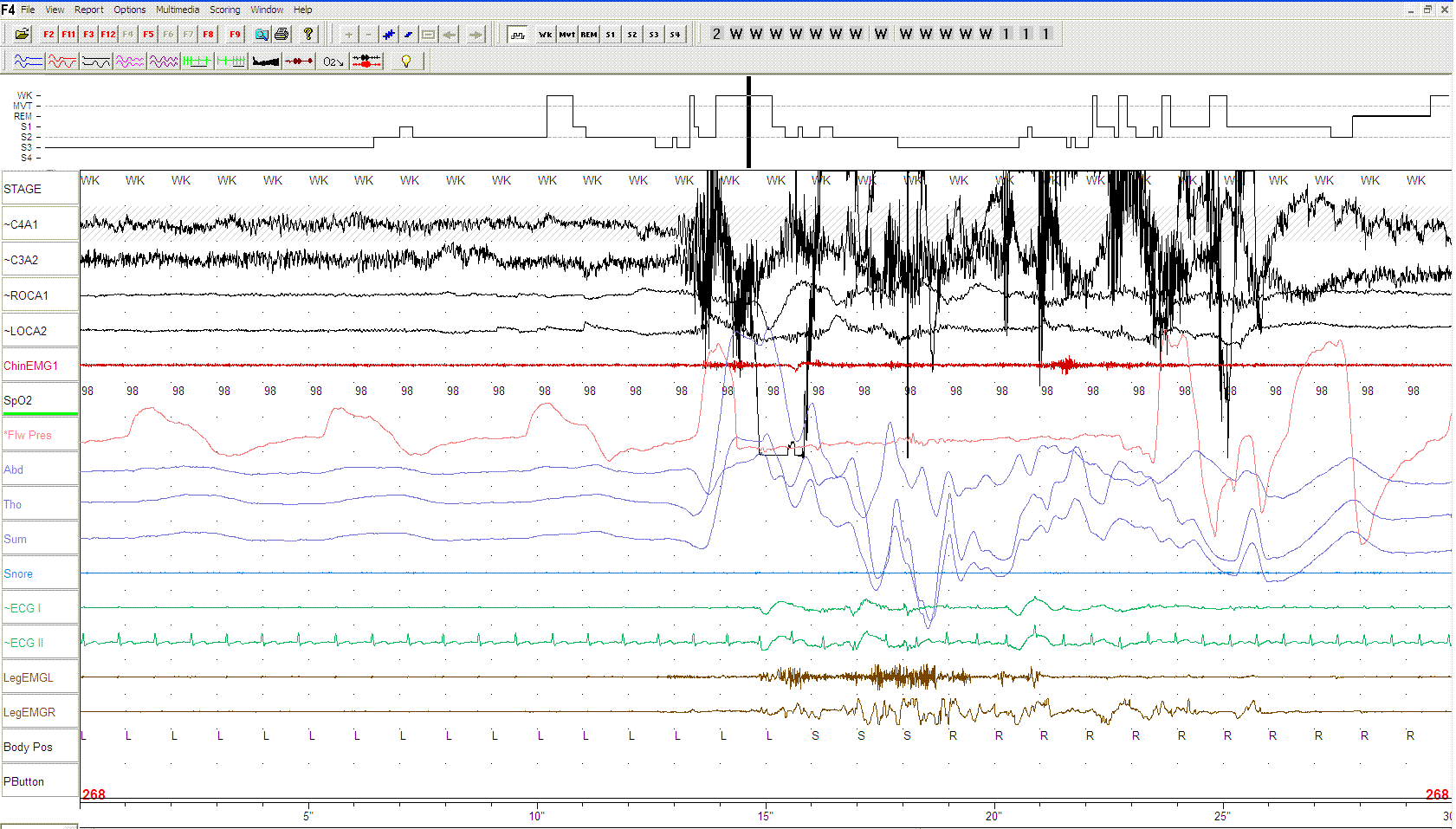The image size is (1456, 829).
Task: Select the Flw Pres channel label
Action: tap(40, 435)
